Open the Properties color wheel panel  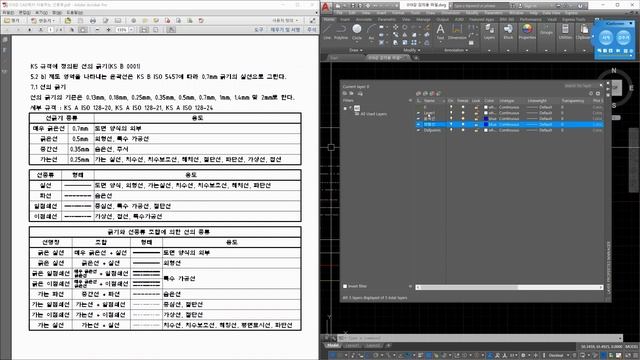(x=527, y=31)
